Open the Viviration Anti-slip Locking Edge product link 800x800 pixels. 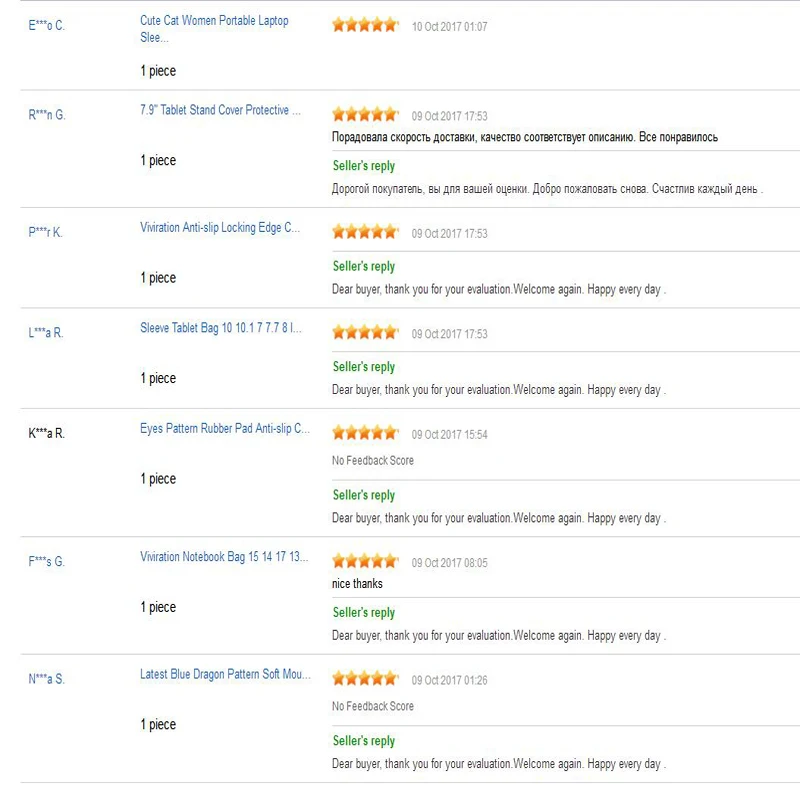[x=220, y=228]
